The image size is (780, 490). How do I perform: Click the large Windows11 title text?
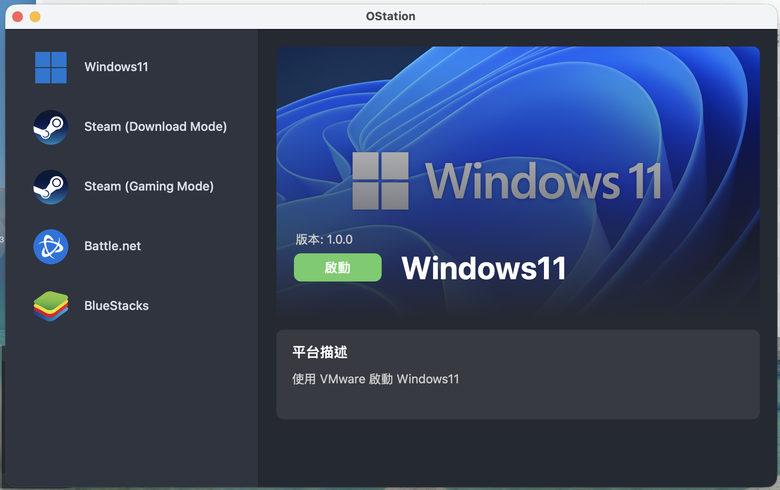click(484, 269)
